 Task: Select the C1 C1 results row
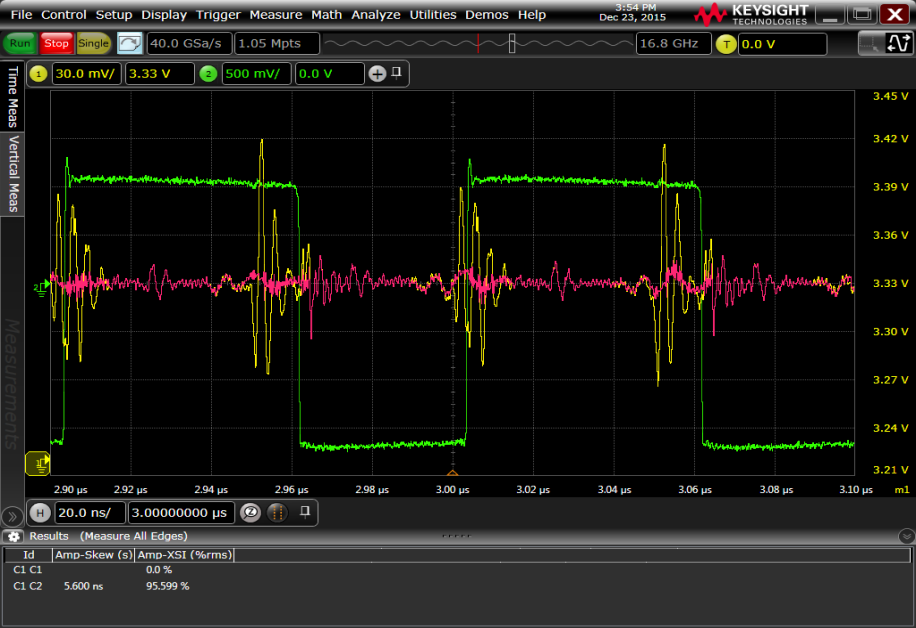[457, 570]
